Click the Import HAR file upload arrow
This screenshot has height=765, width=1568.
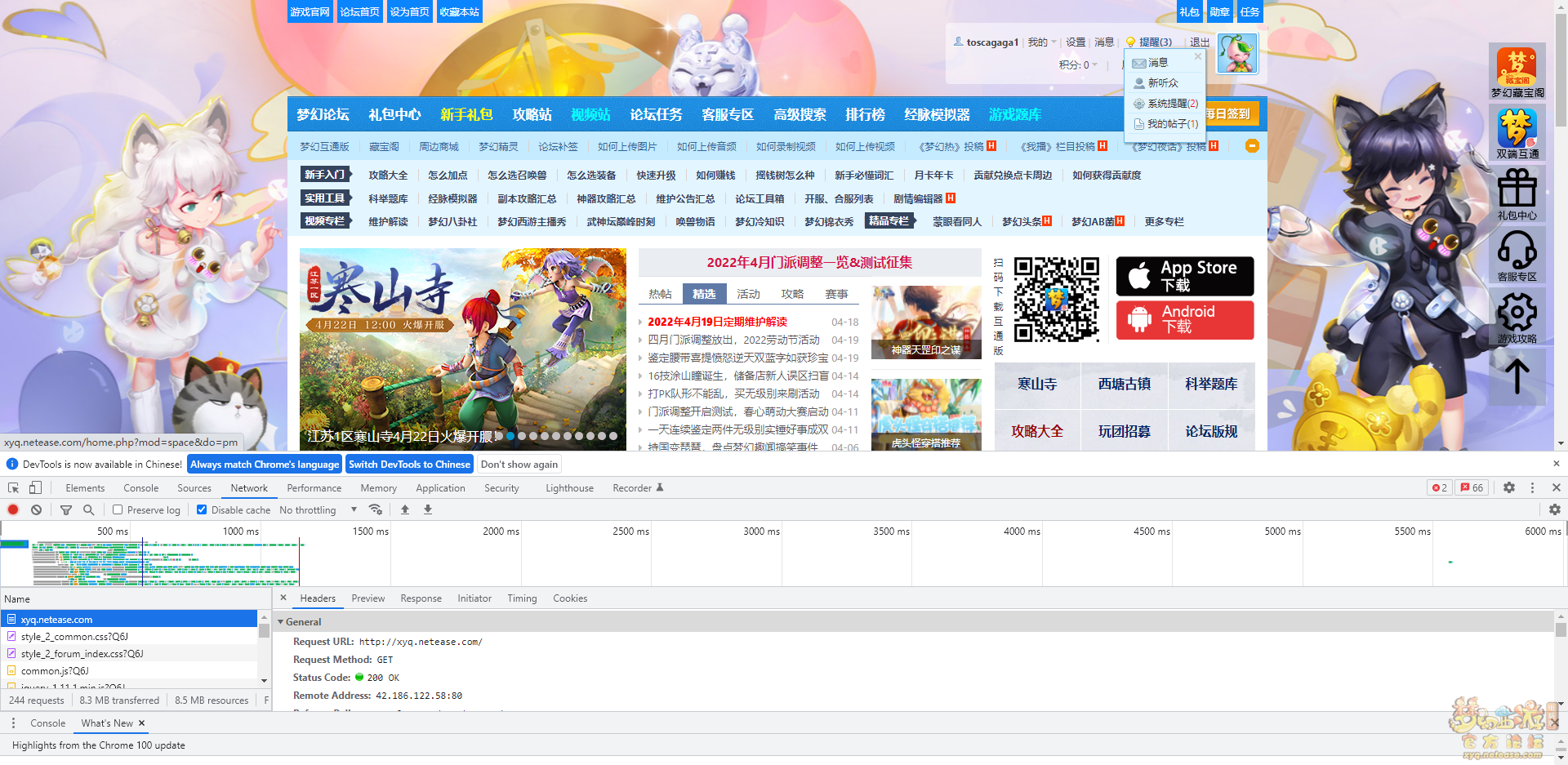405,509
